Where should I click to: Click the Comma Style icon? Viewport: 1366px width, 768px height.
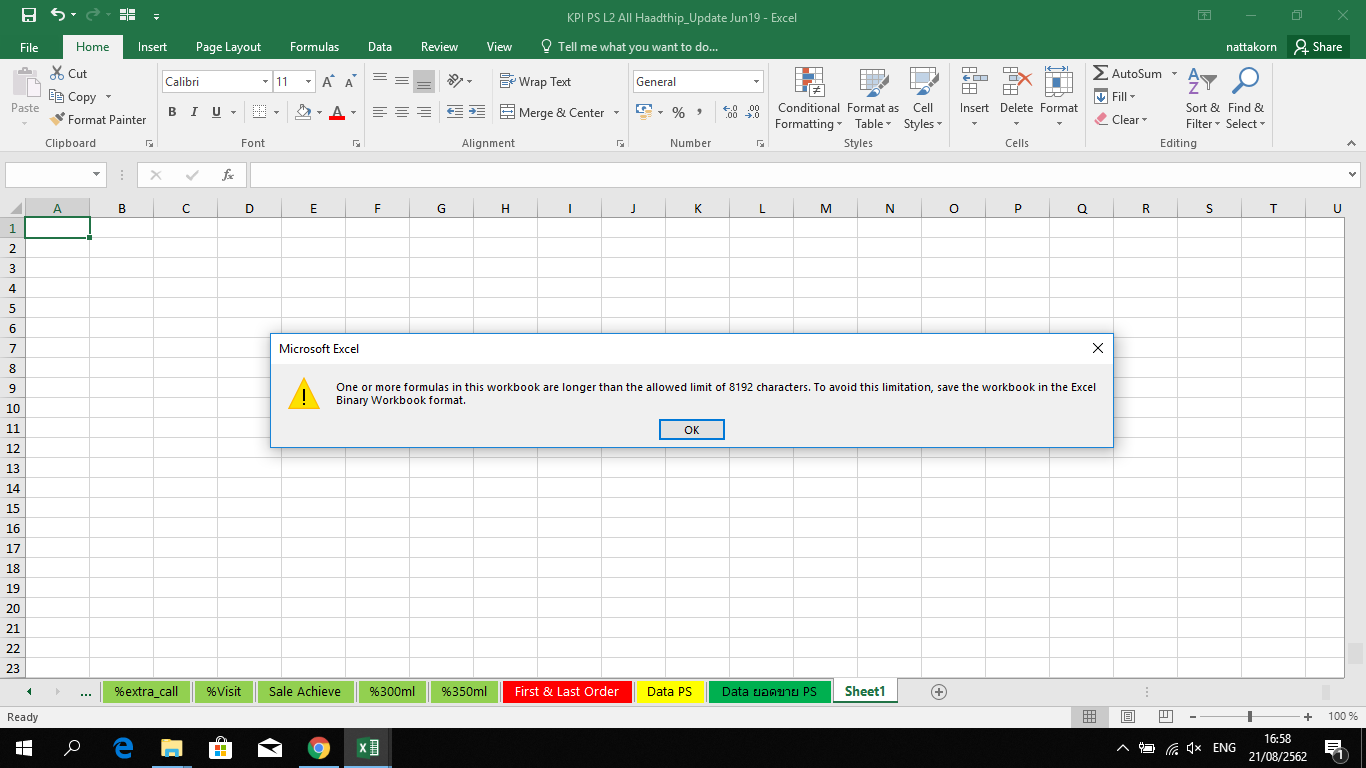pyautogui.click(x=700, y=112)
